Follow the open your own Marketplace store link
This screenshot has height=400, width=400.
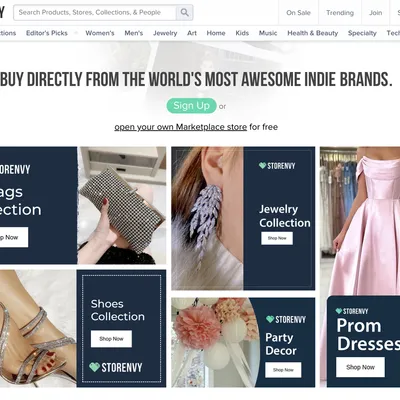pos(181,127)
